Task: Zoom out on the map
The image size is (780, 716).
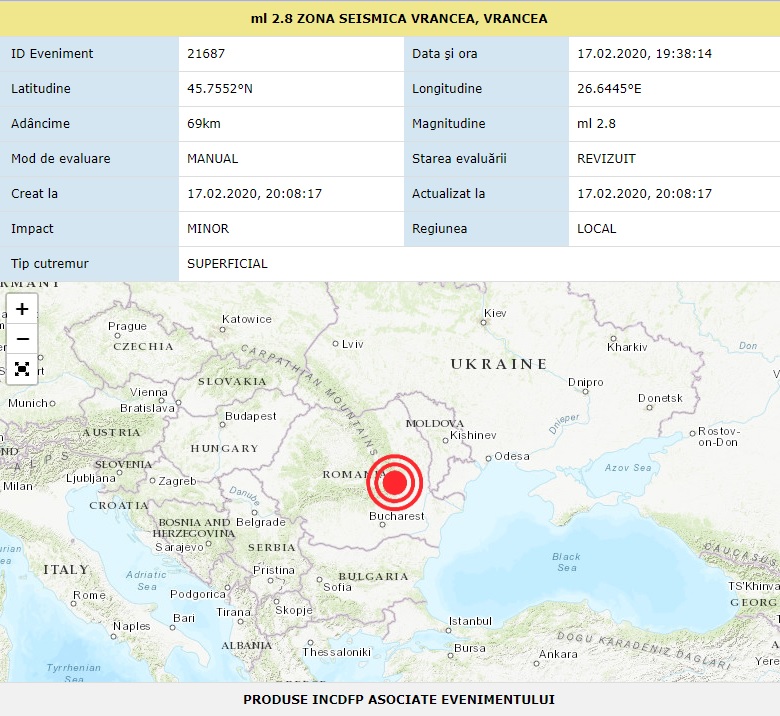Action: pyautogui.click(x=22, y=338)
